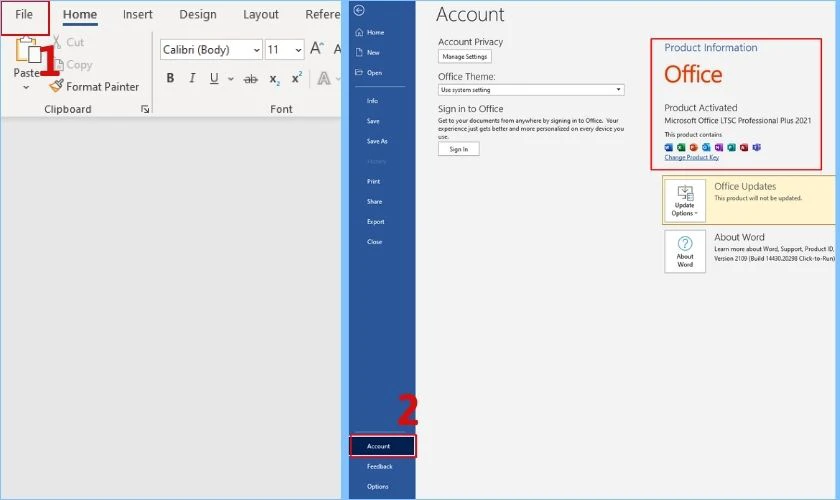
Task: Click the Excel app icon under product contains
Action: pos(681,147)
